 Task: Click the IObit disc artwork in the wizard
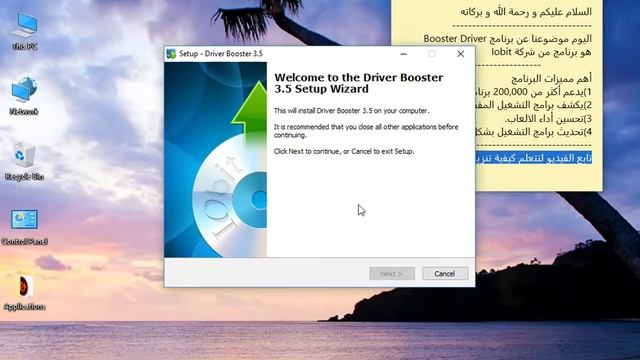(216, 160)
